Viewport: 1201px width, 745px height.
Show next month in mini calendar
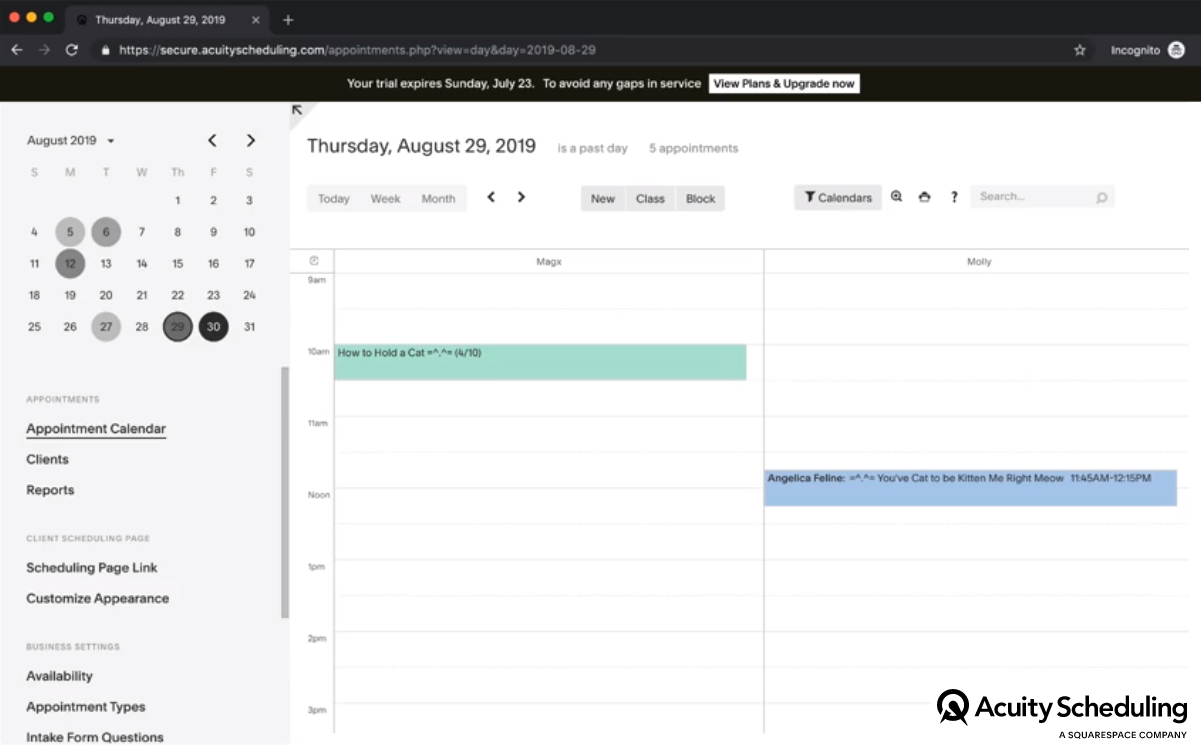pos(250,141)
